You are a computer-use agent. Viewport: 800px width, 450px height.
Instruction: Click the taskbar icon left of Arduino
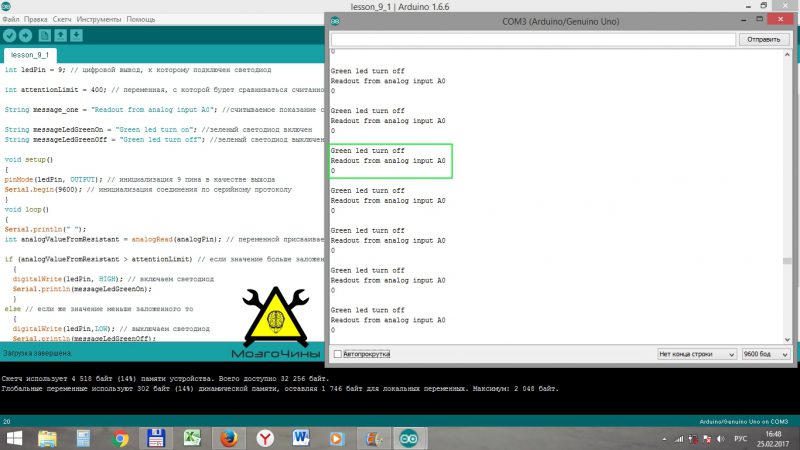coord(374,438)
